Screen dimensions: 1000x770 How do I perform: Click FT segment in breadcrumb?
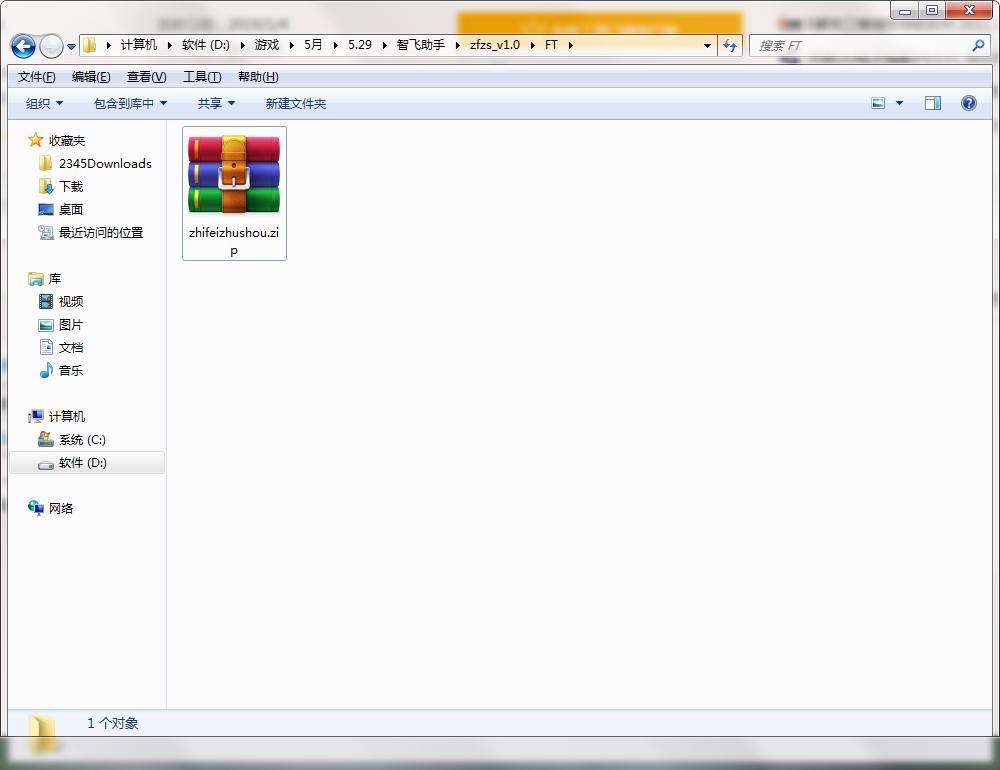pyautogui.click(x=551, y=45)
